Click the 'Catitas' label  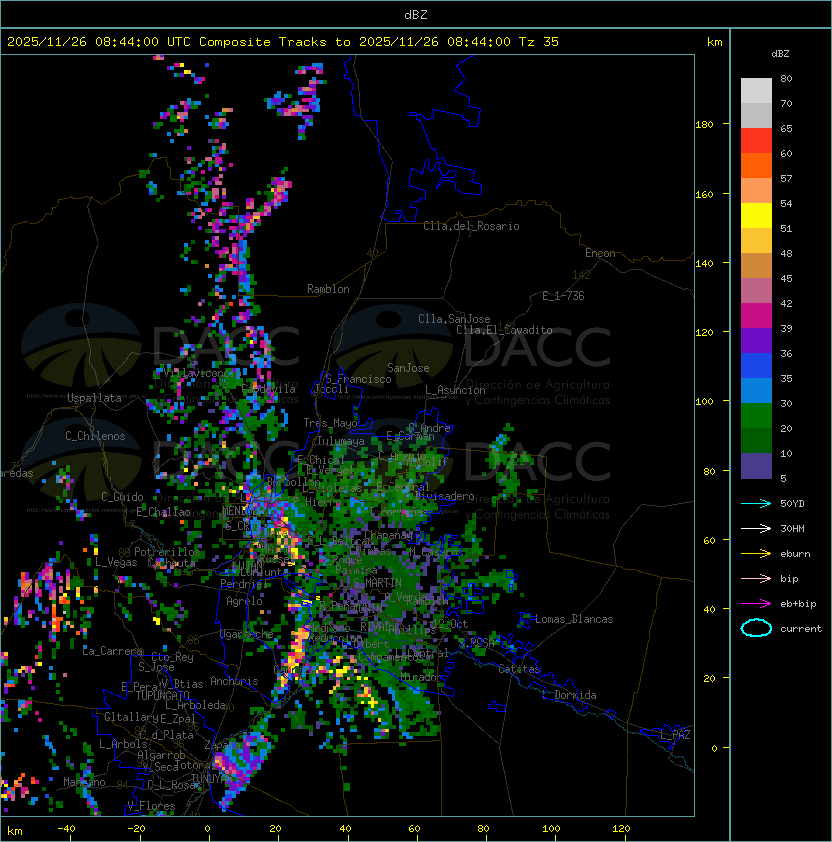(x=519, y=669)
